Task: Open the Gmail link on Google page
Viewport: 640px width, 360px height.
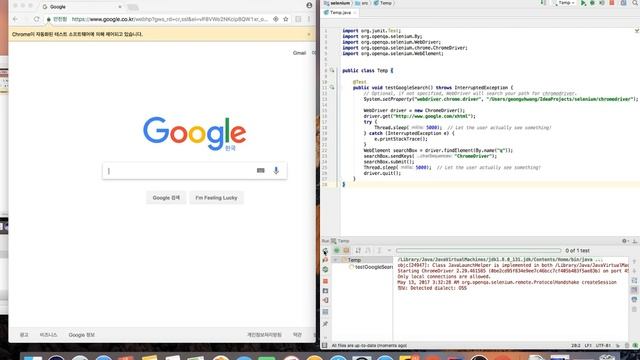Action: click(299, 53)
